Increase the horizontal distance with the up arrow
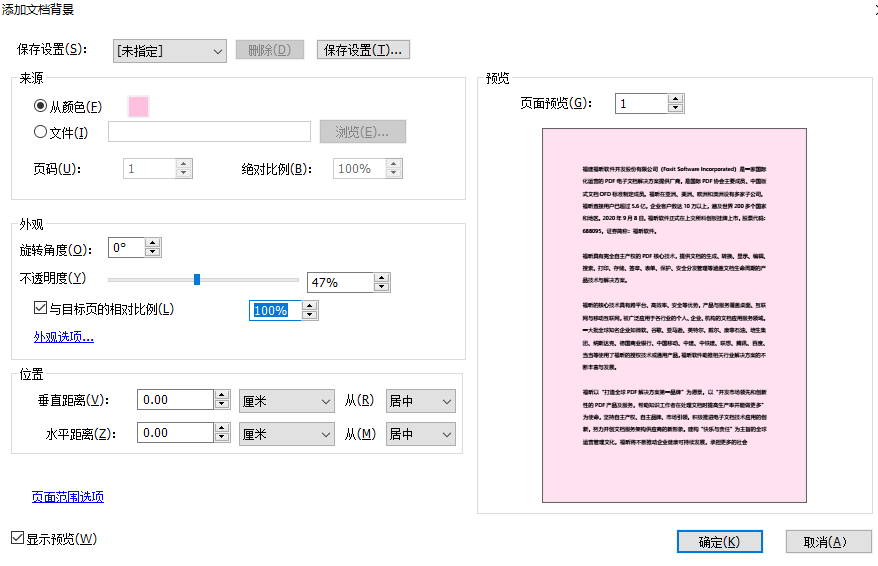The height and width of the screenshot is (566, 878). point(222,428)
